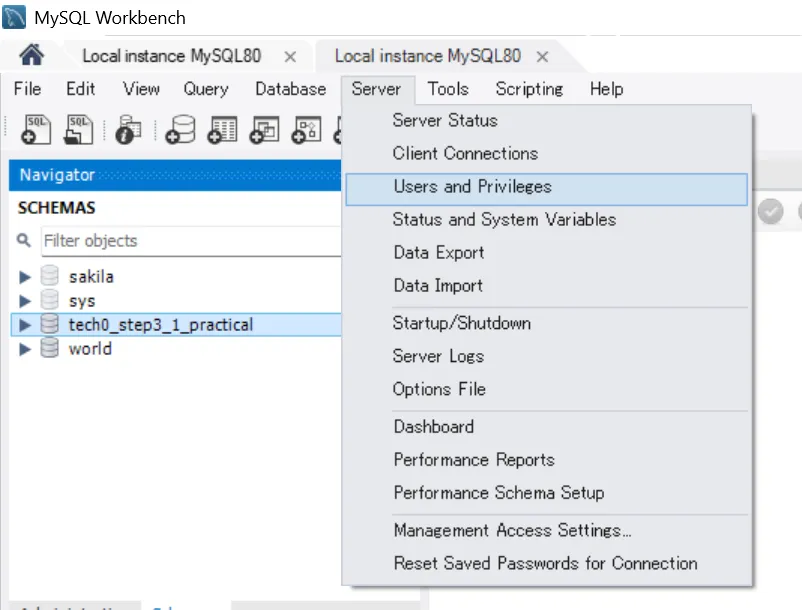Create a new table icon

coord(222,129)
